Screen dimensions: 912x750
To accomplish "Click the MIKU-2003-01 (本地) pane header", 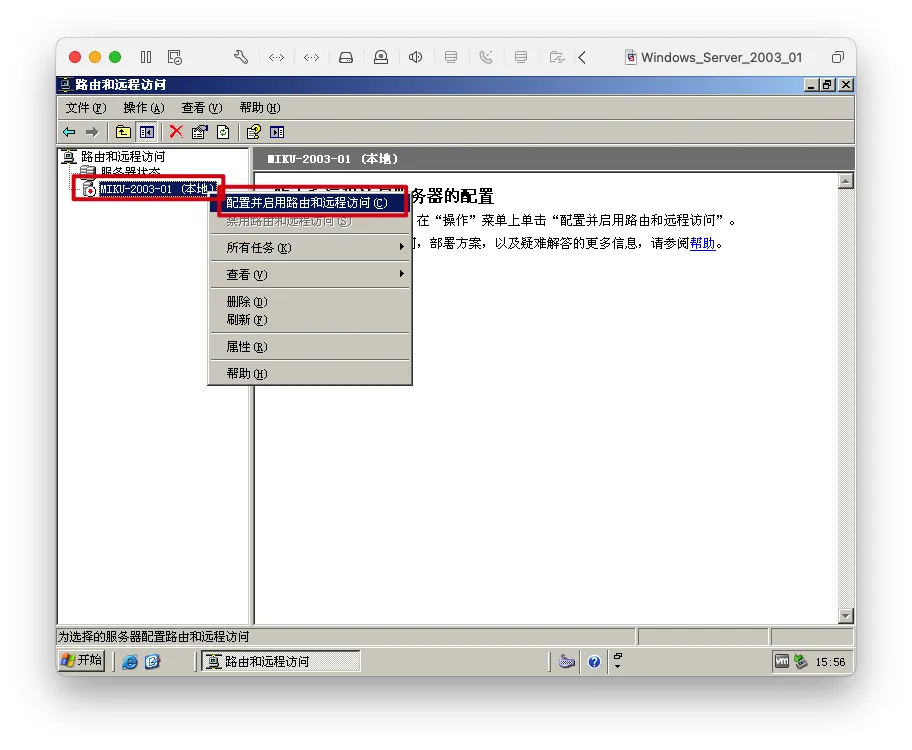I will tap(554, 159).
